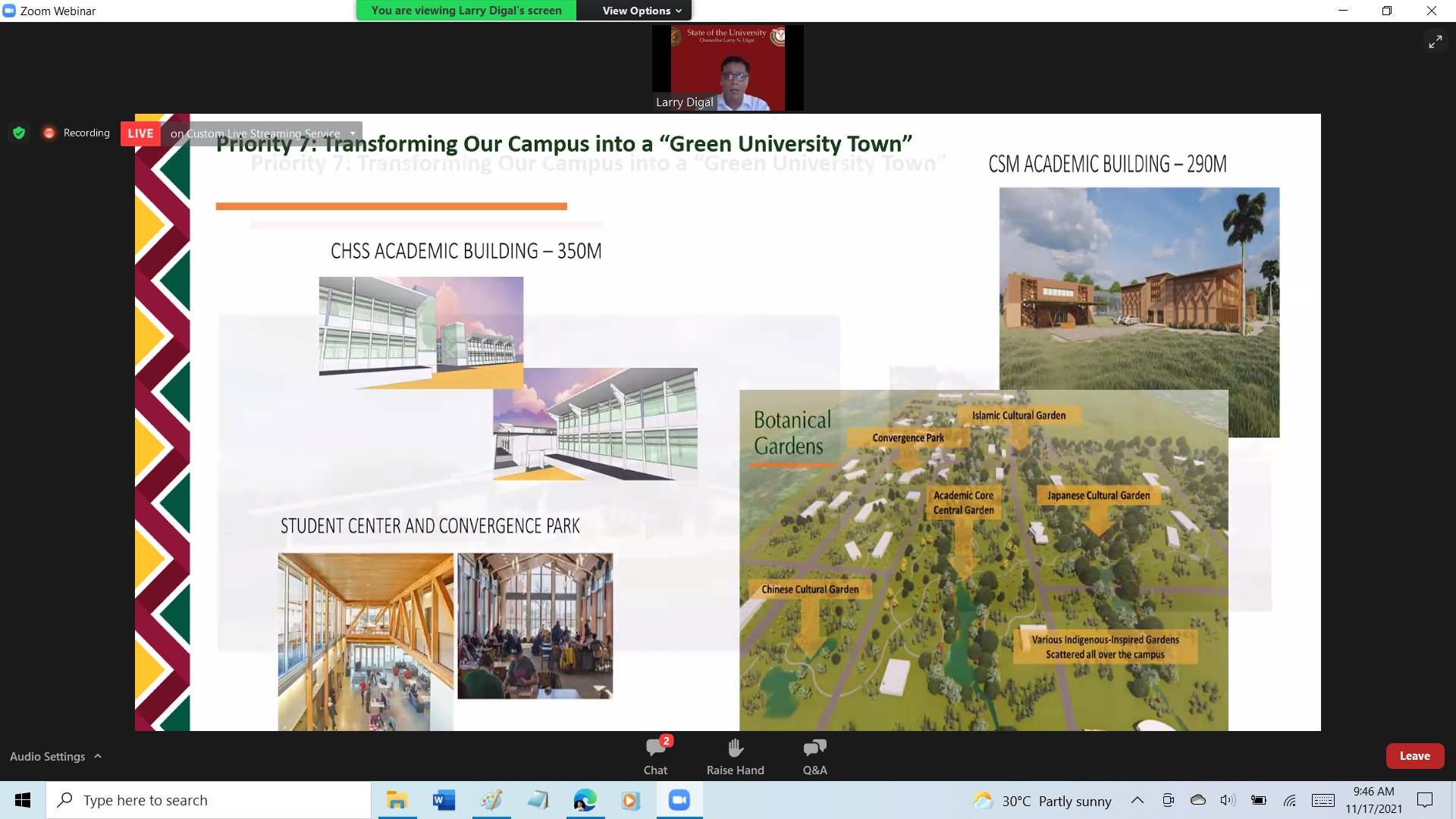Viewport: 1456px width, 819px height.
Task: Leave the webinar
Action: point(1414,756)
